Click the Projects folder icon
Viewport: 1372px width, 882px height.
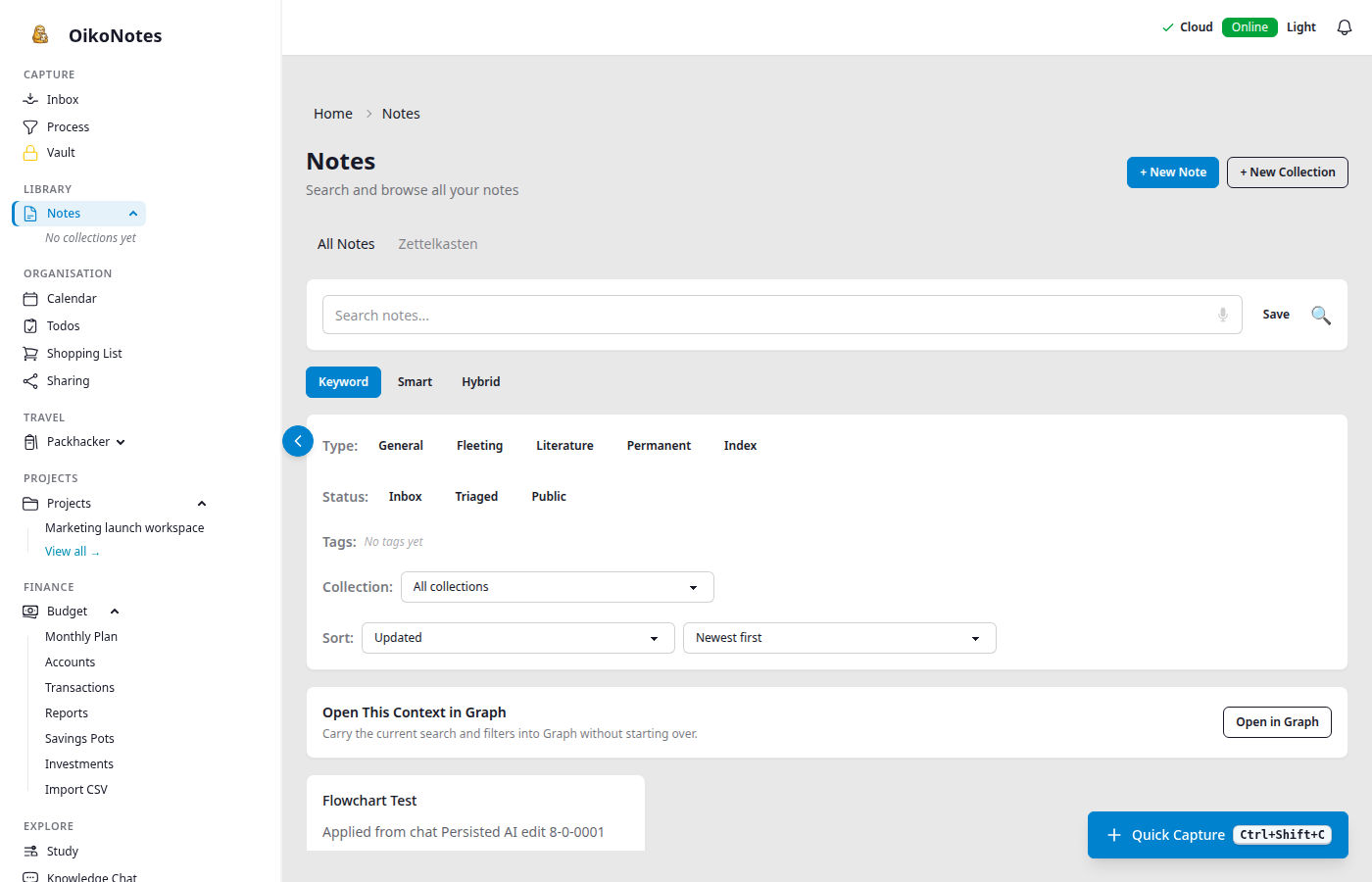point(30,504)
